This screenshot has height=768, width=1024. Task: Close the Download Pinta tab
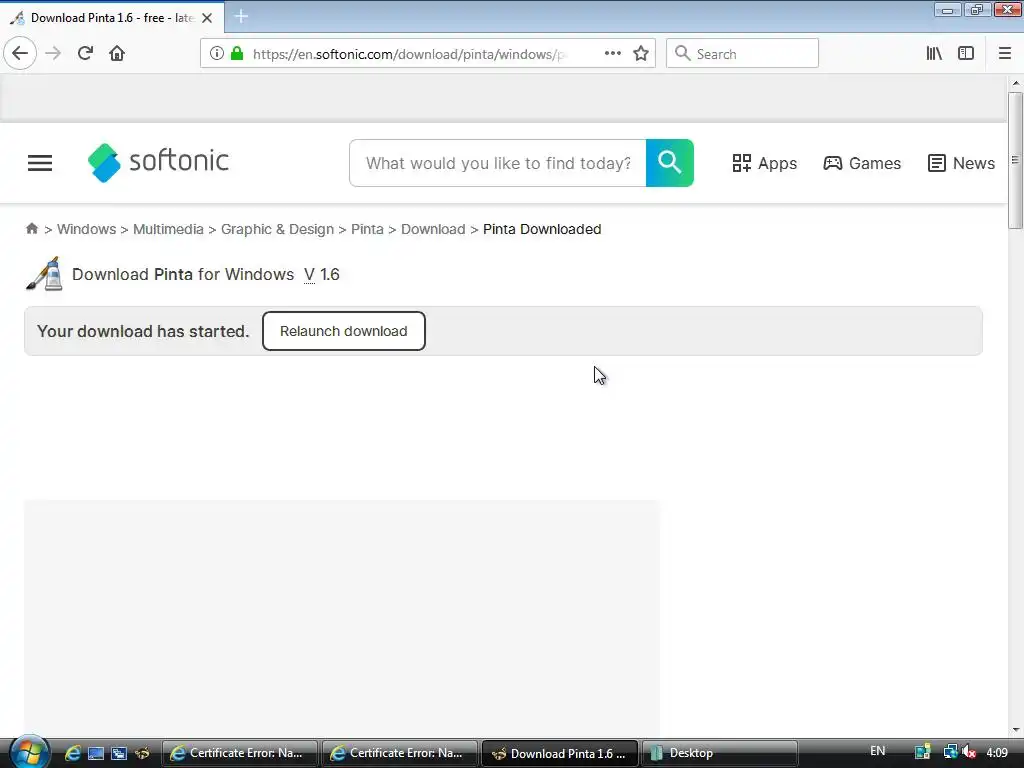[x=207, y=18]
